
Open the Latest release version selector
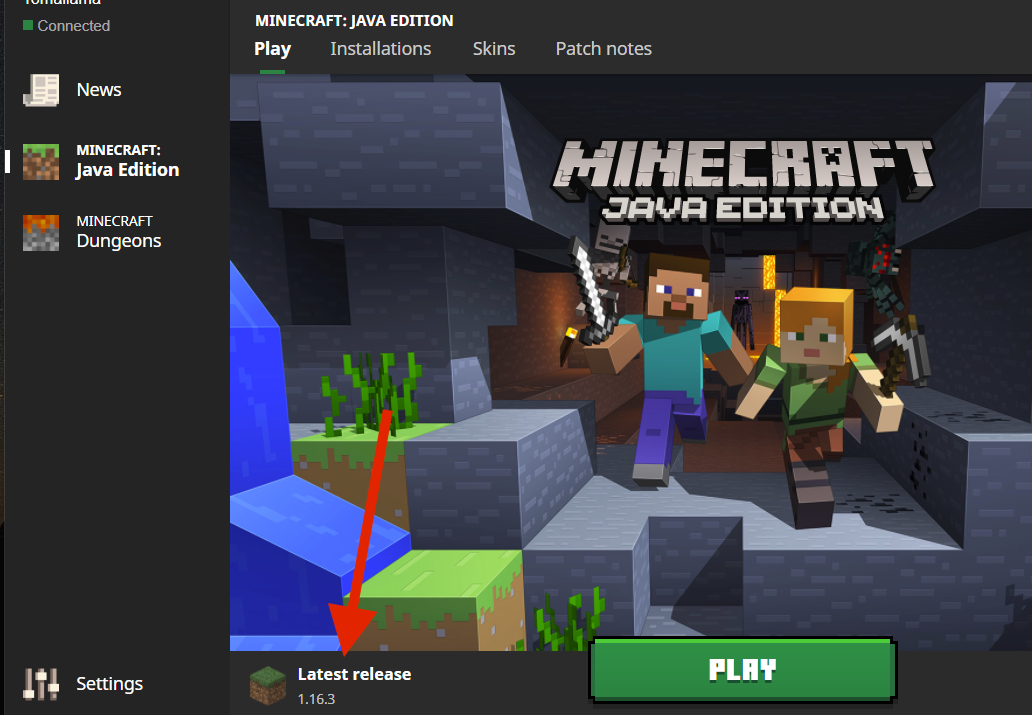pyautogui.click(x=331, y=685)
